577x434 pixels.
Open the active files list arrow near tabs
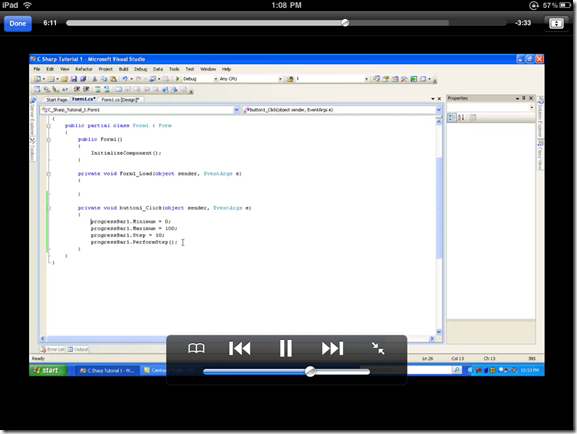tap(433, 99)
